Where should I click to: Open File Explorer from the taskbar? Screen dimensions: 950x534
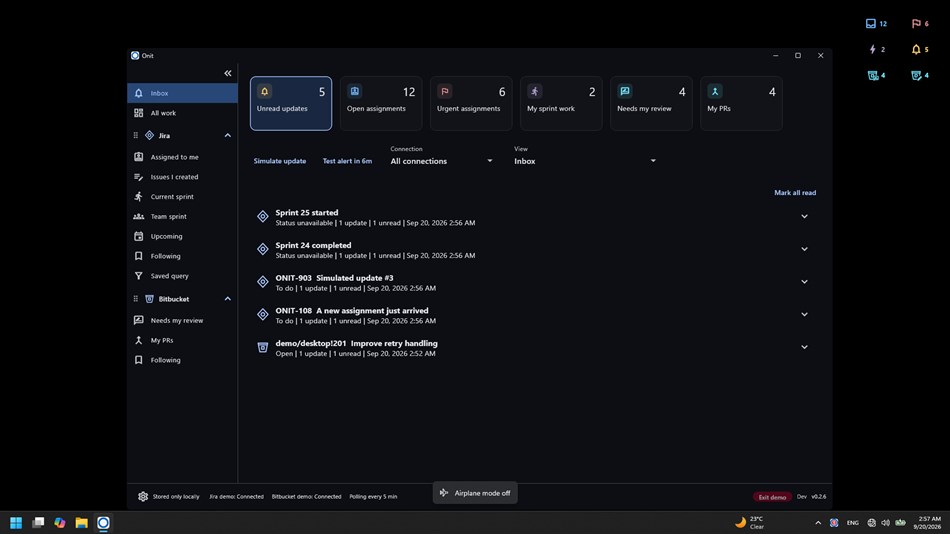point(82,523)
